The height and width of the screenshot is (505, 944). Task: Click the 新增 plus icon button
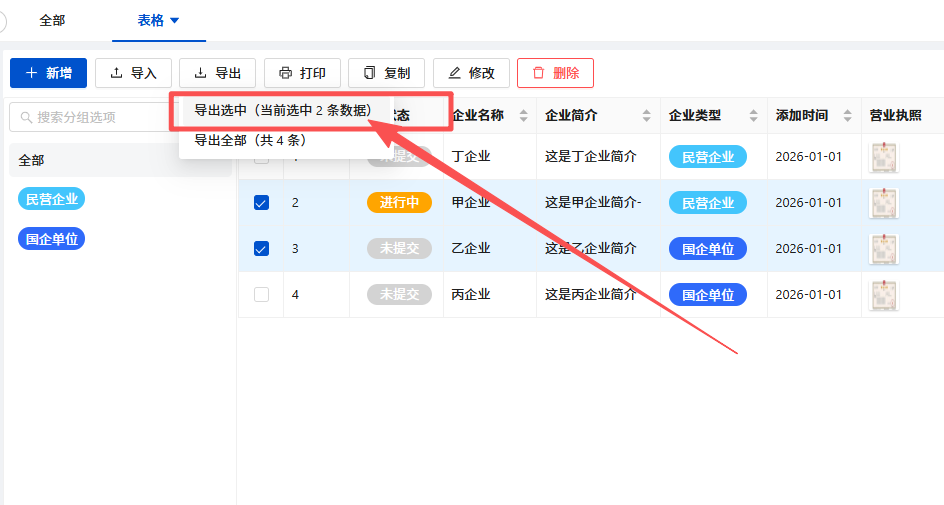pyautogui.click(x=32, y=73)
